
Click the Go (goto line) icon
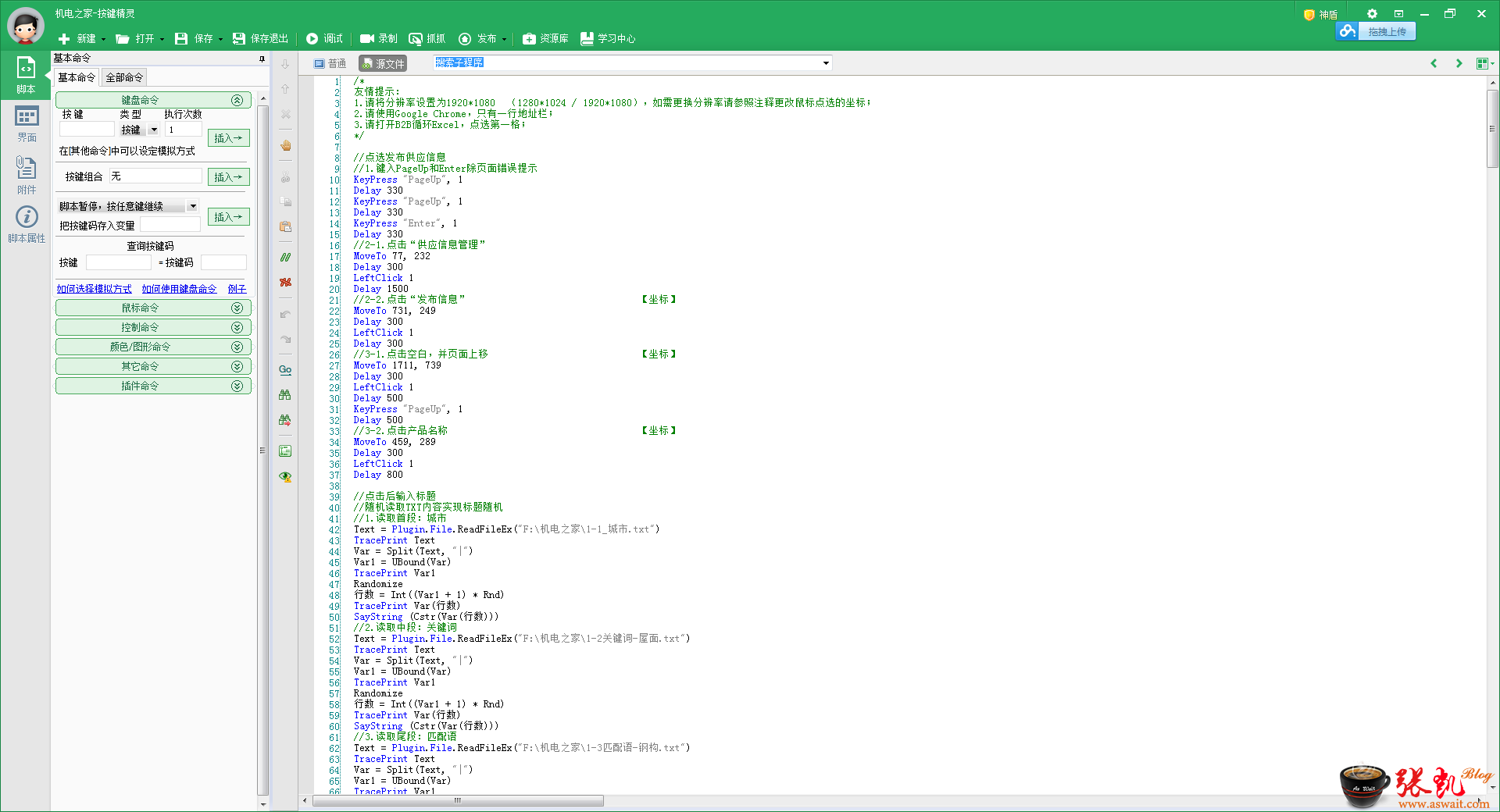click(x=285, y=370)
